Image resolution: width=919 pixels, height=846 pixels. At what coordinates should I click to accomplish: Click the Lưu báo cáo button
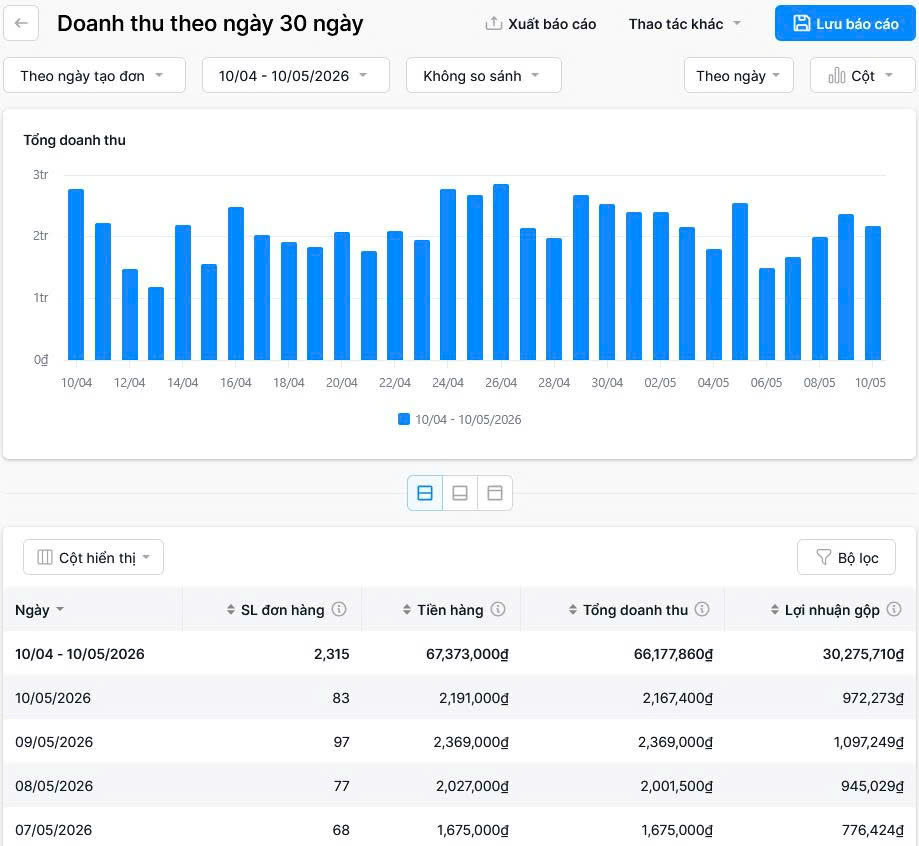845,23
